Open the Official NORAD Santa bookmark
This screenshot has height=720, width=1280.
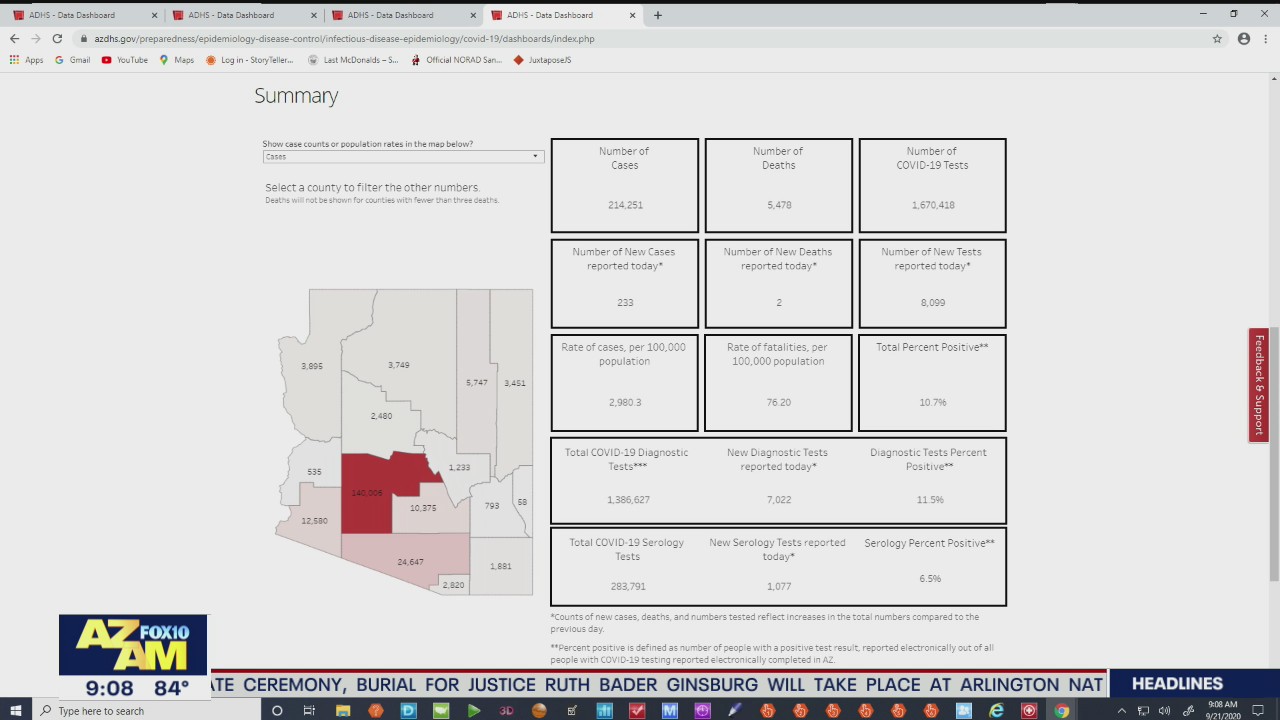point(456,60)
